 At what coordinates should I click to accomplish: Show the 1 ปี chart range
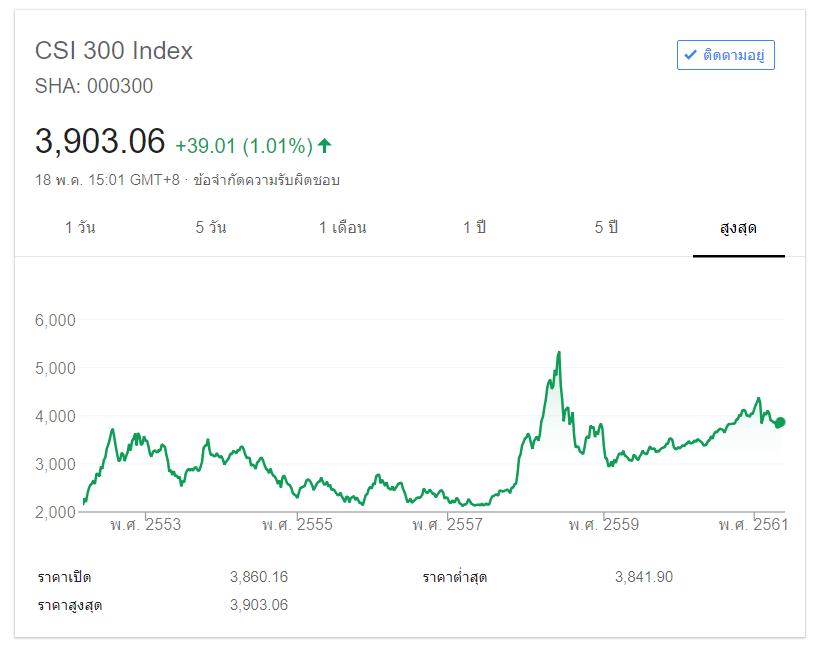(x=474, y=228)
